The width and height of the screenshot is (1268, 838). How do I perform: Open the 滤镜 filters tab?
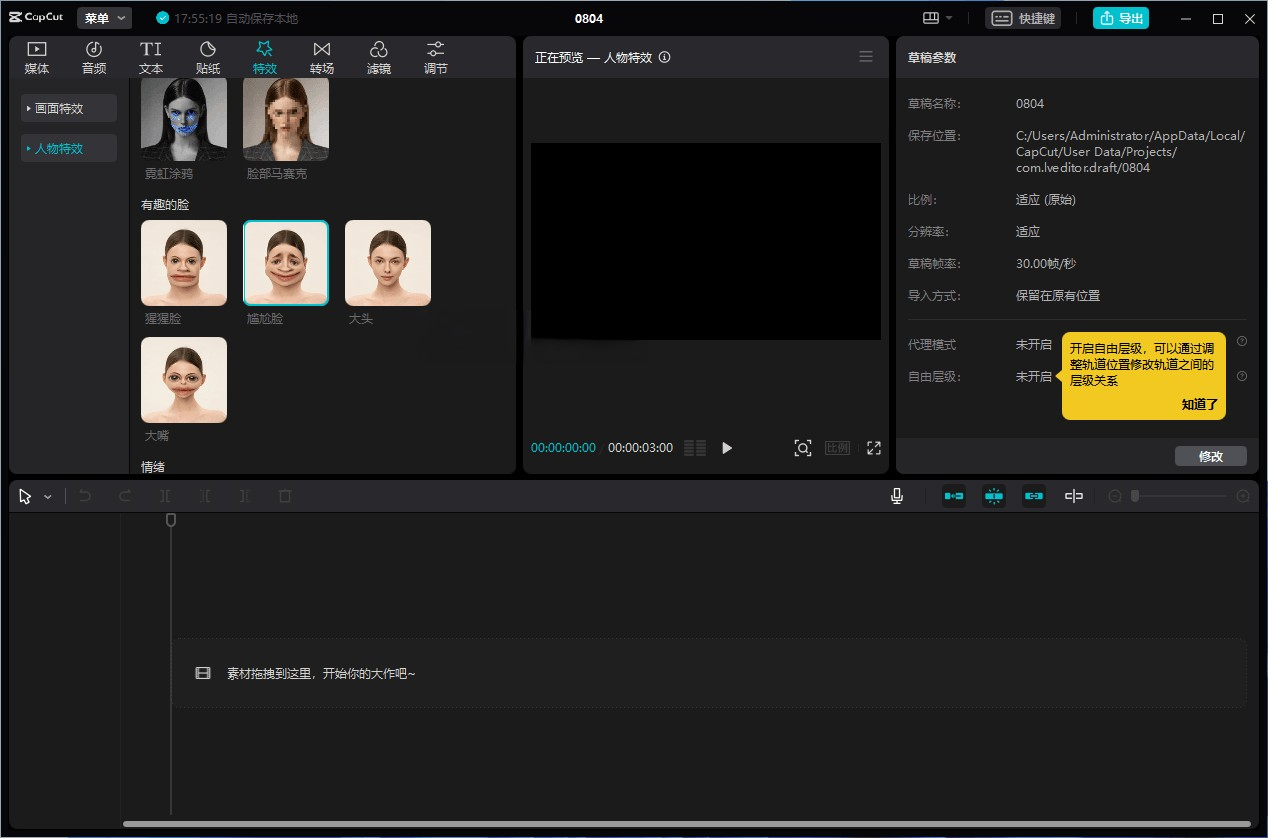click(x=379, y=58)
